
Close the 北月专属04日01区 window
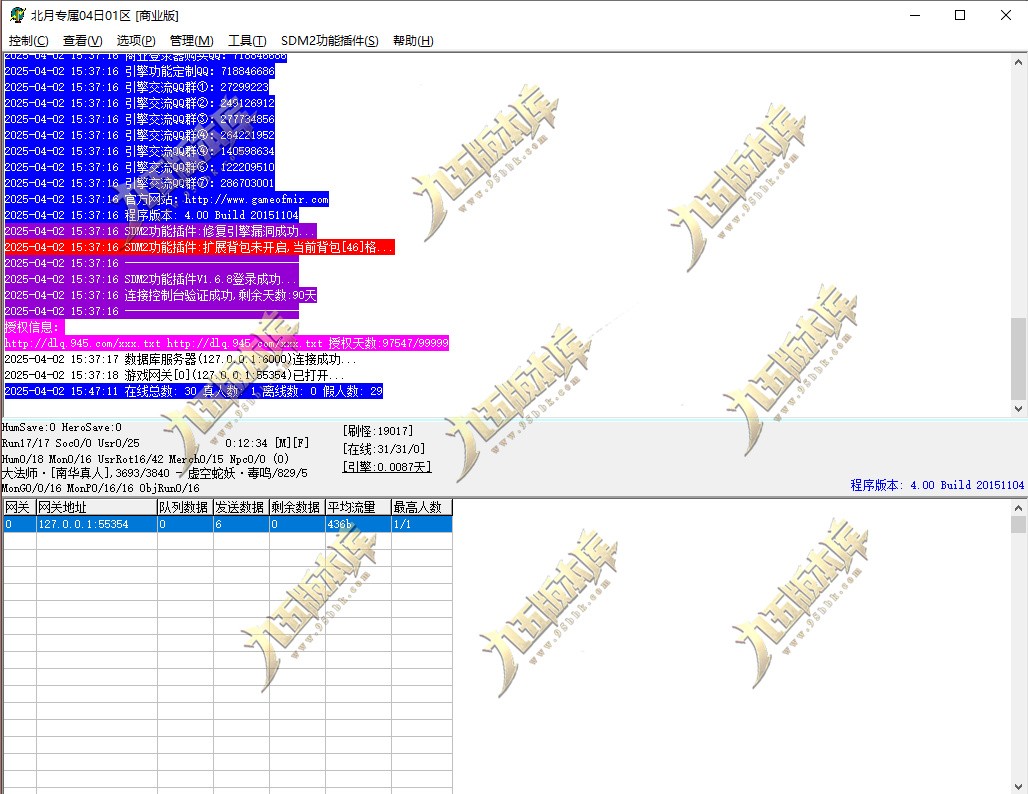[1005, 15]
